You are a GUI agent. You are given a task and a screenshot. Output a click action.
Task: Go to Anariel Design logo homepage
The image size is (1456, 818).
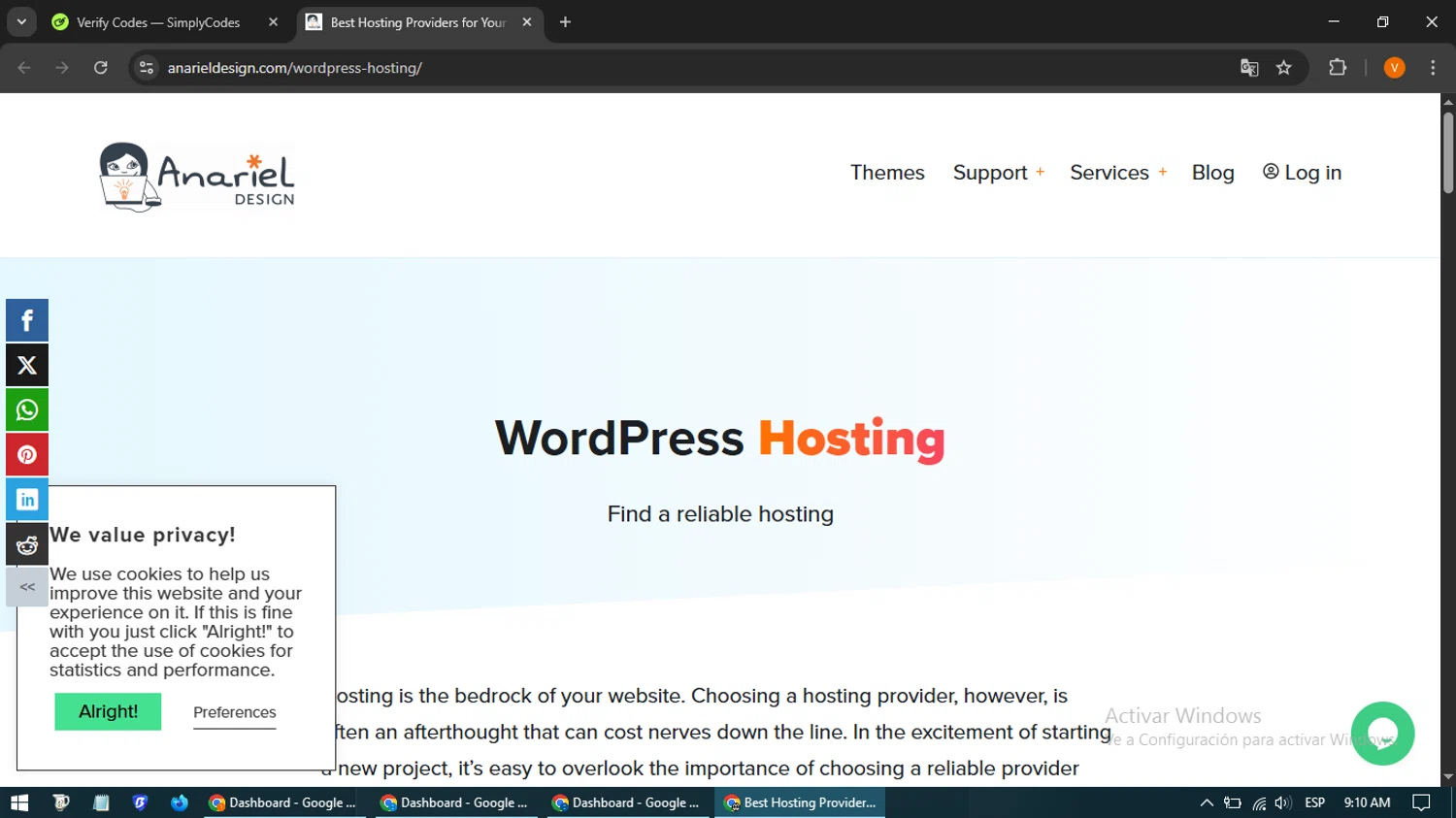point(197,177)
